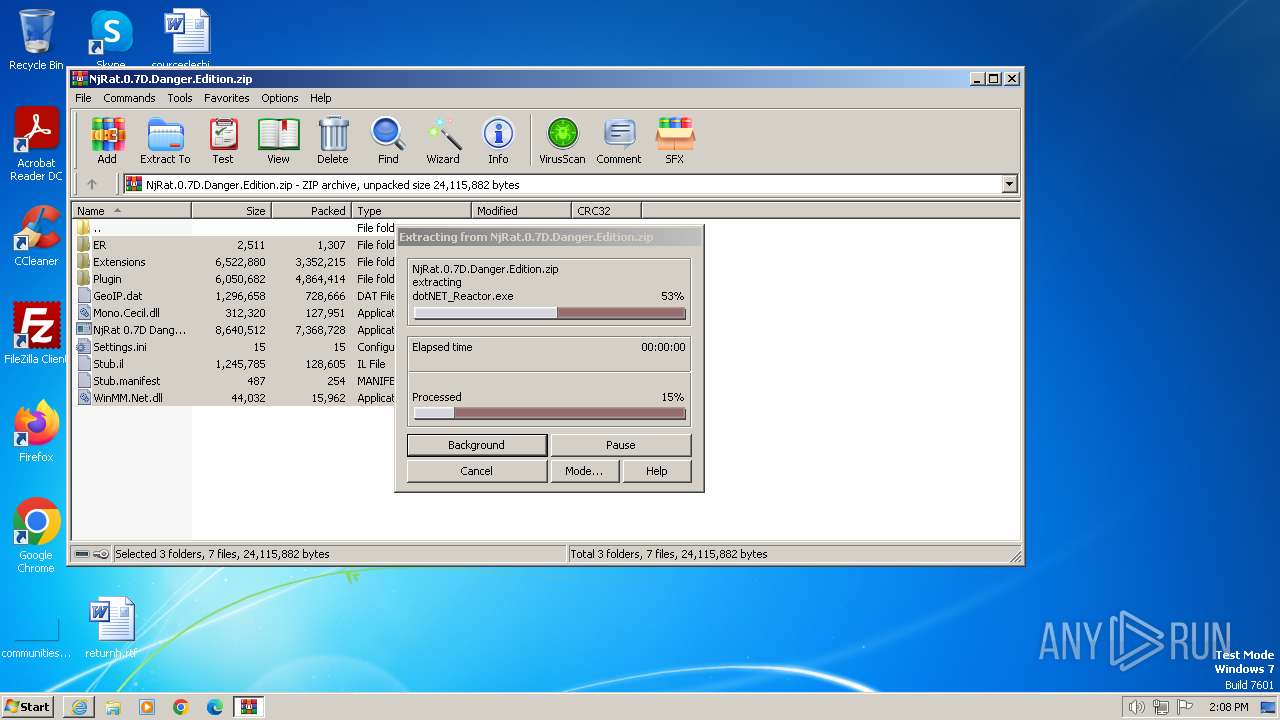Click the dotNET_Reactor.exe file progress bar

click(550, 313)
